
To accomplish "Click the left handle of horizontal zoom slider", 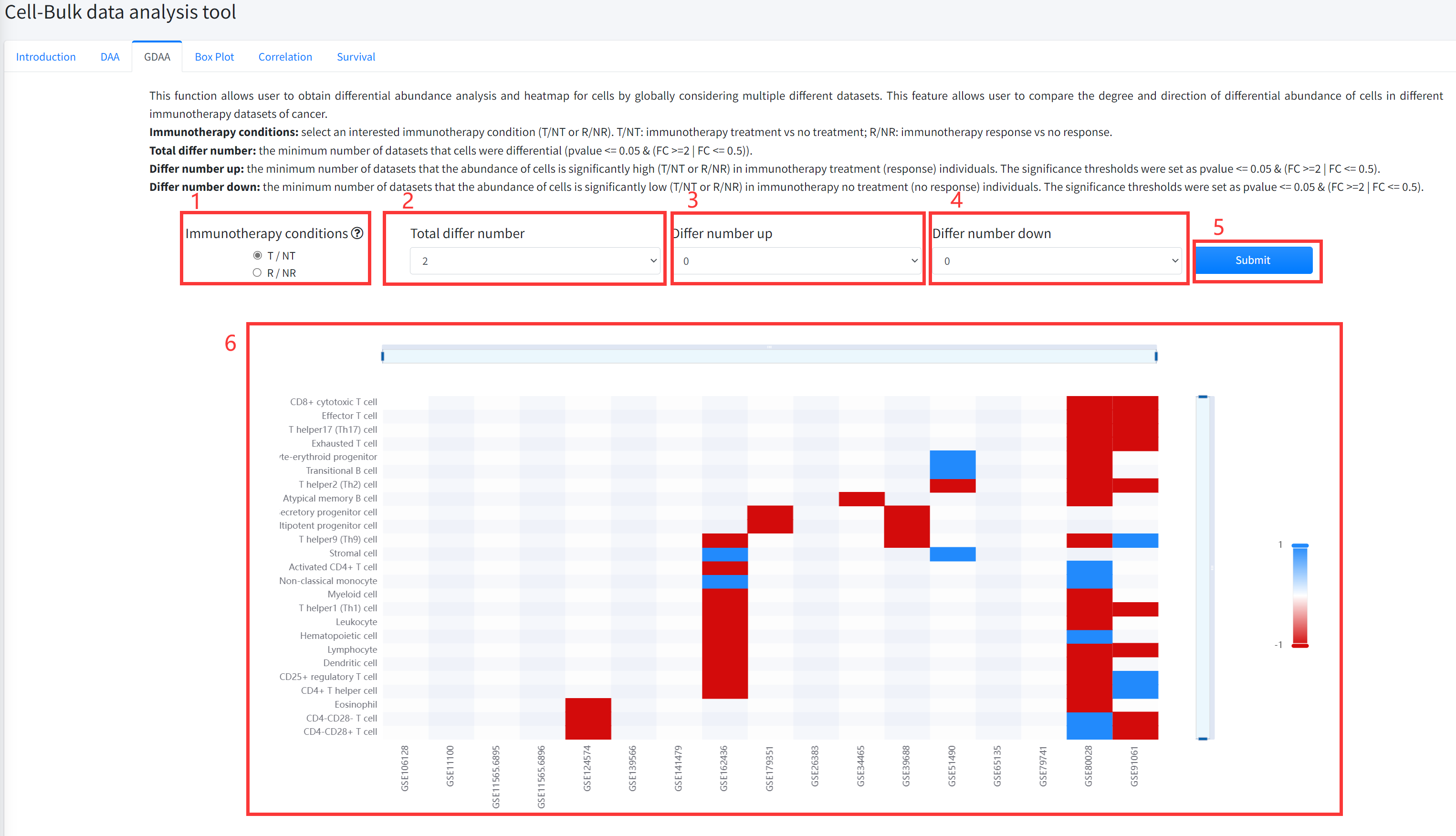I will (383, 356).
